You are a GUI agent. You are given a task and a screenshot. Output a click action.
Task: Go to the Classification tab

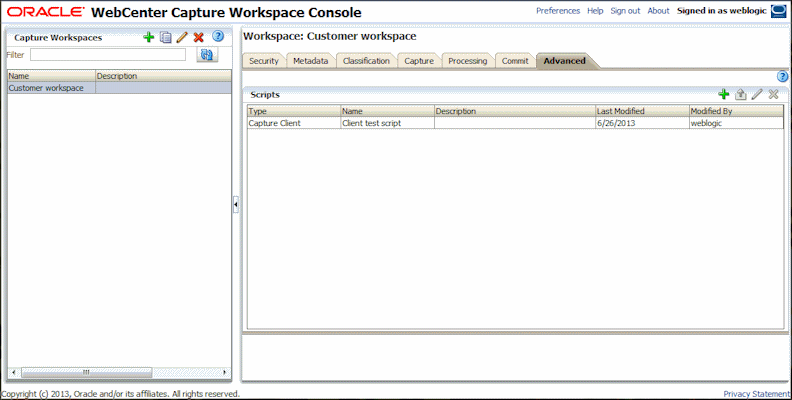coord(366,61)
